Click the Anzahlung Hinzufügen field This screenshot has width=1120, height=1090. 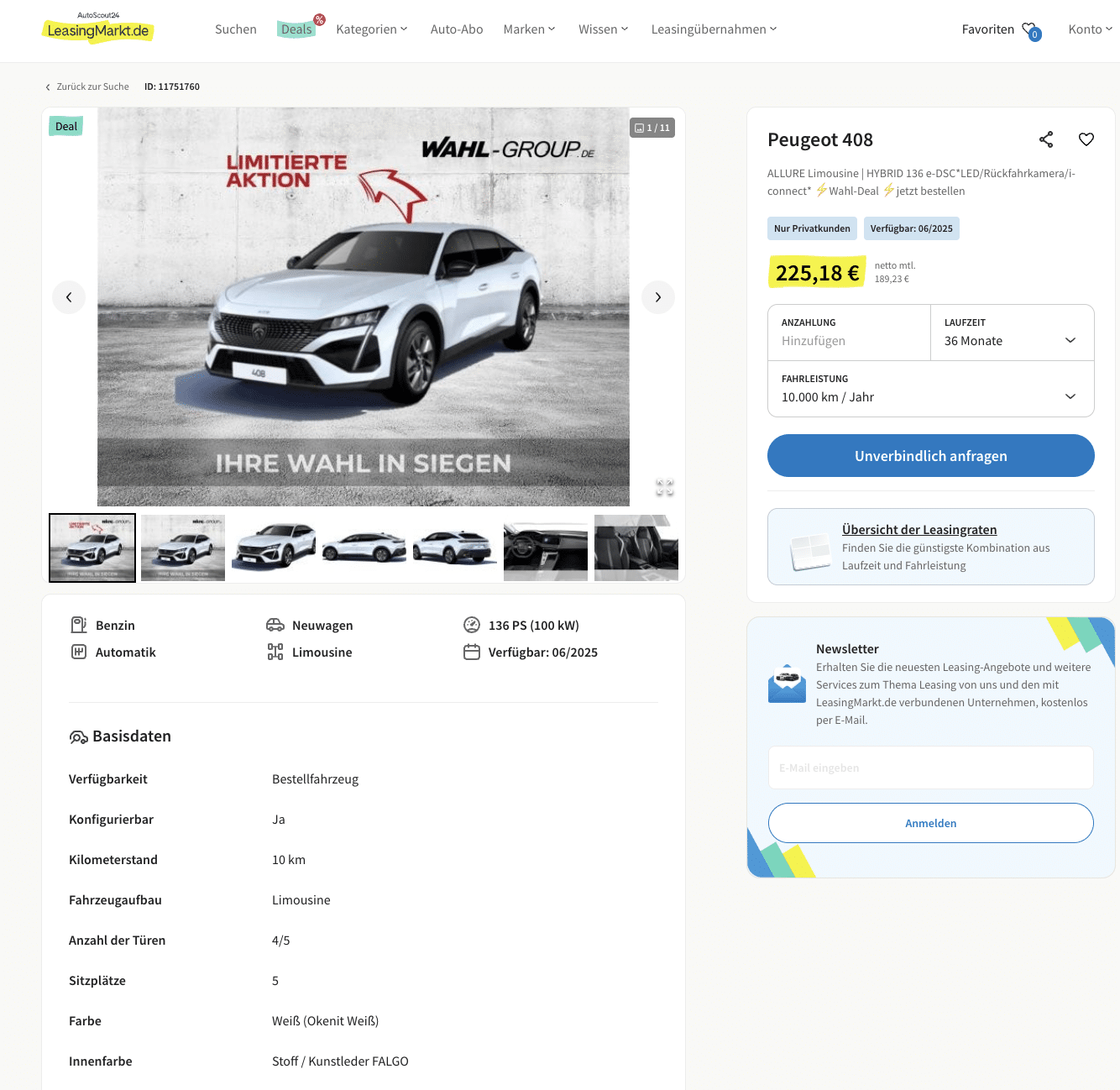[850, 333]
